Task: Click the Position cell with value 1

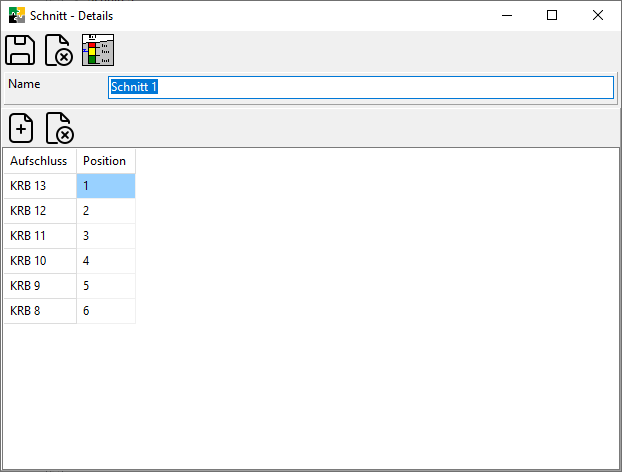Action: (105, 186)
